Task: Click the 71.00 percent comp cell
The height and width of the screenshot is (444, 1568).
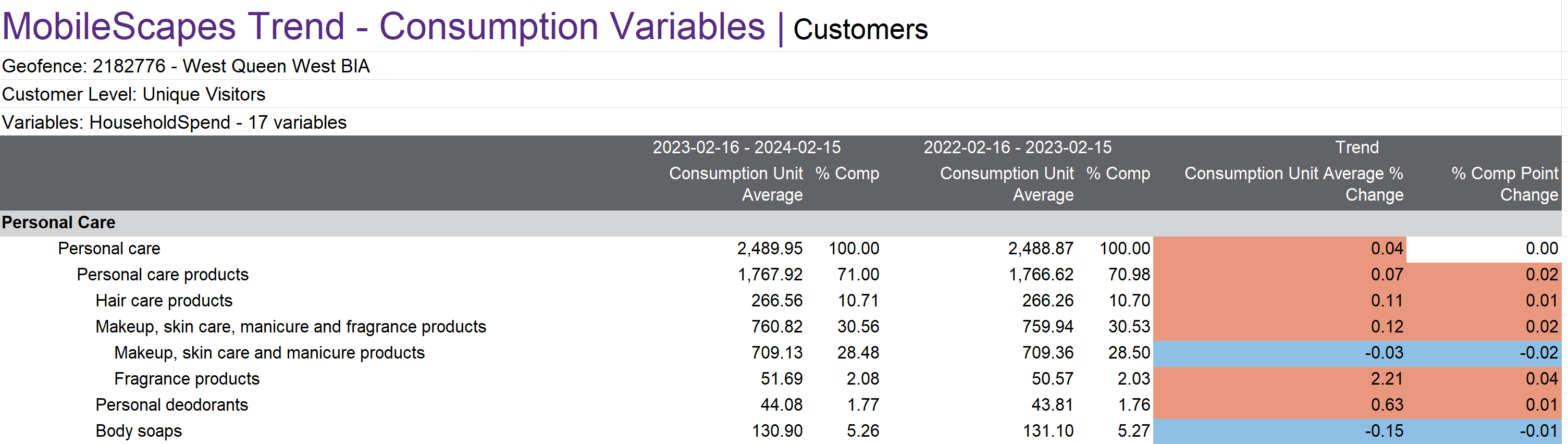Action: (858, 275)
